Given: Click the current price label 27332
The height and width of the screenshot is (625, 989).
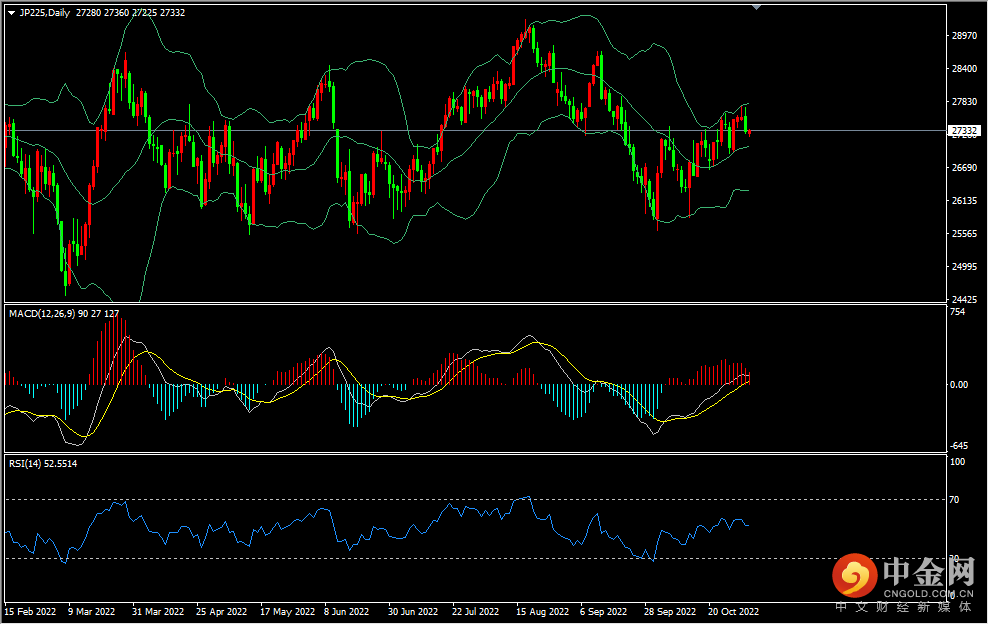Looking at the screenshot, I should tap(964, 131).
